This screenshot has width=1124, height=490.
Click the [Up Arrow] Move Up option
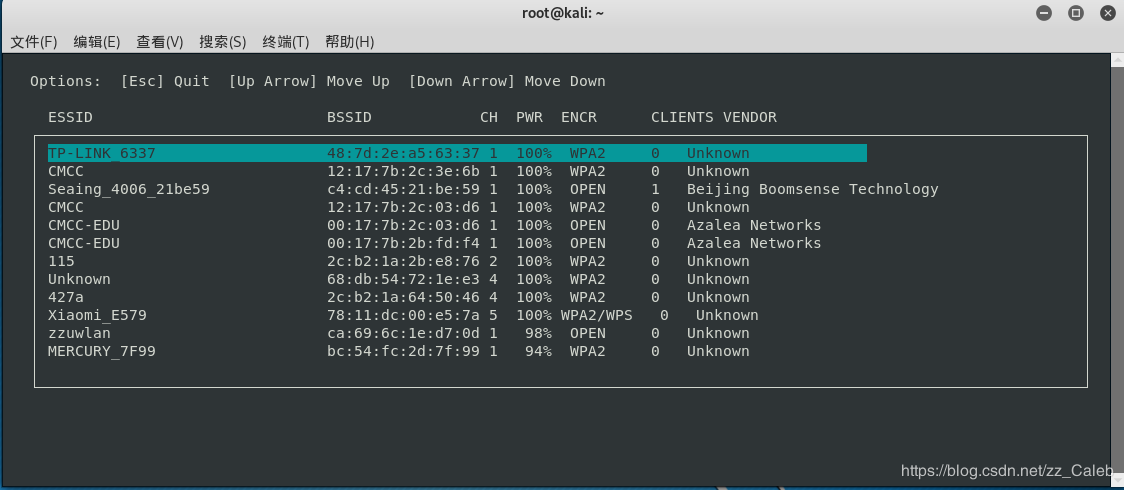(x=309, y=81)
